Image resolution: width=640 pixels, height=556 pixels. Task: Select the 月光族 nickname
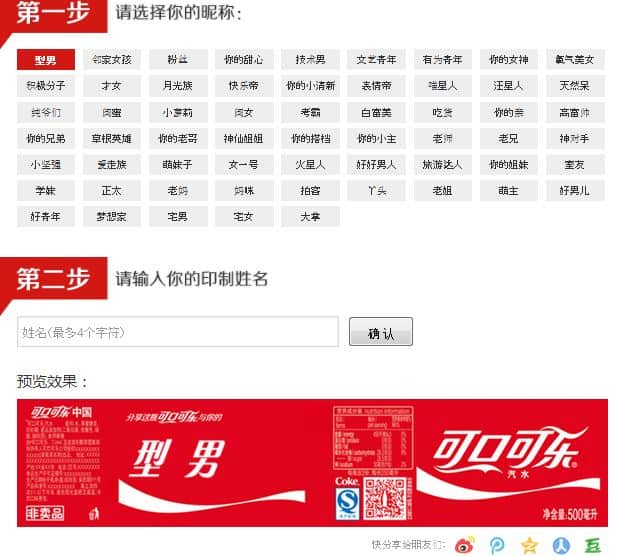(178, 86)
